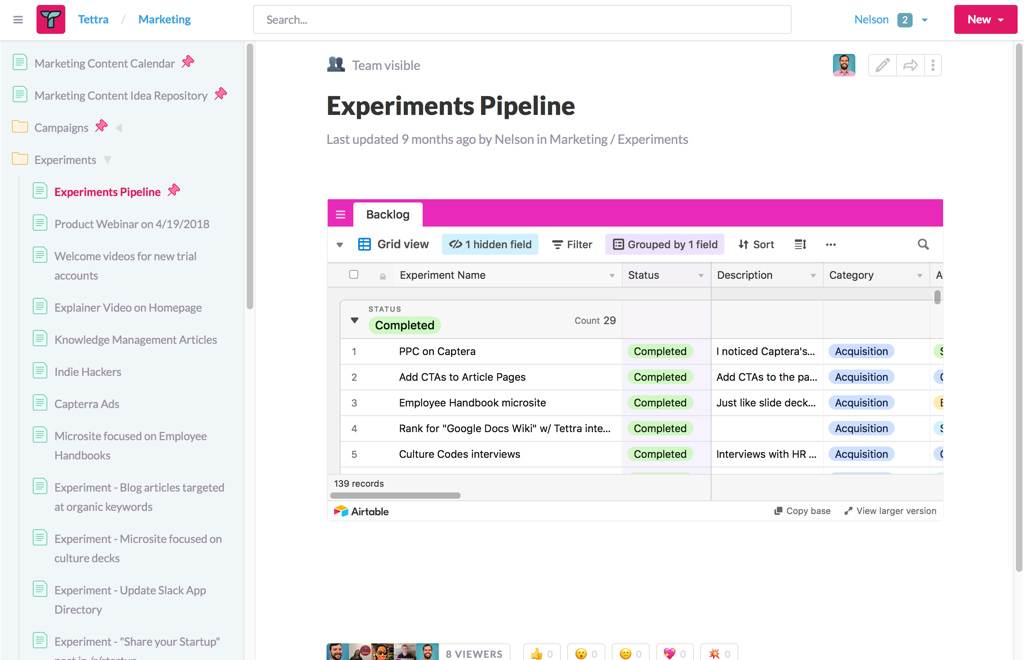
Task: Click the hamburger menu icon in top bar
Action: pyautogui.click(x=18, y=20)
